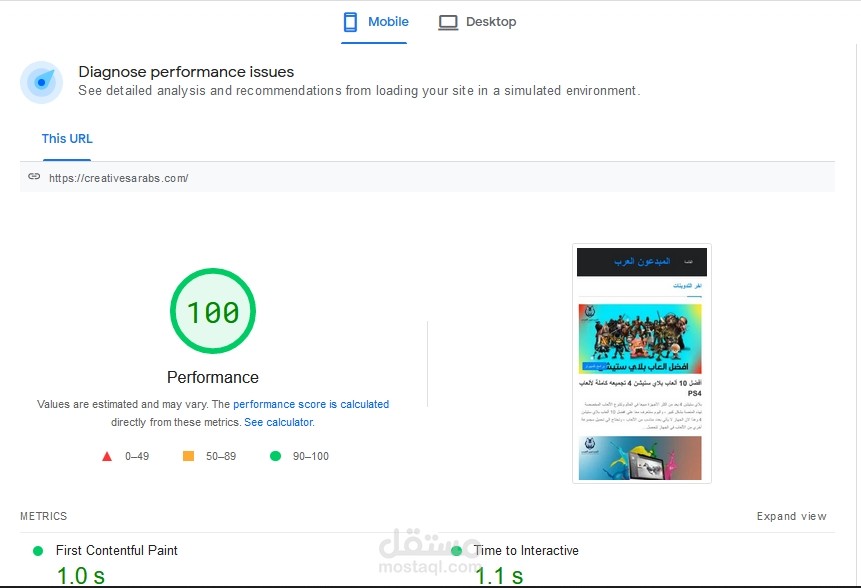The width and height of the screenshot is (861, 588).
Task: Click the green dot beside Time to Interactive
Action: click(x=456, y=551)
